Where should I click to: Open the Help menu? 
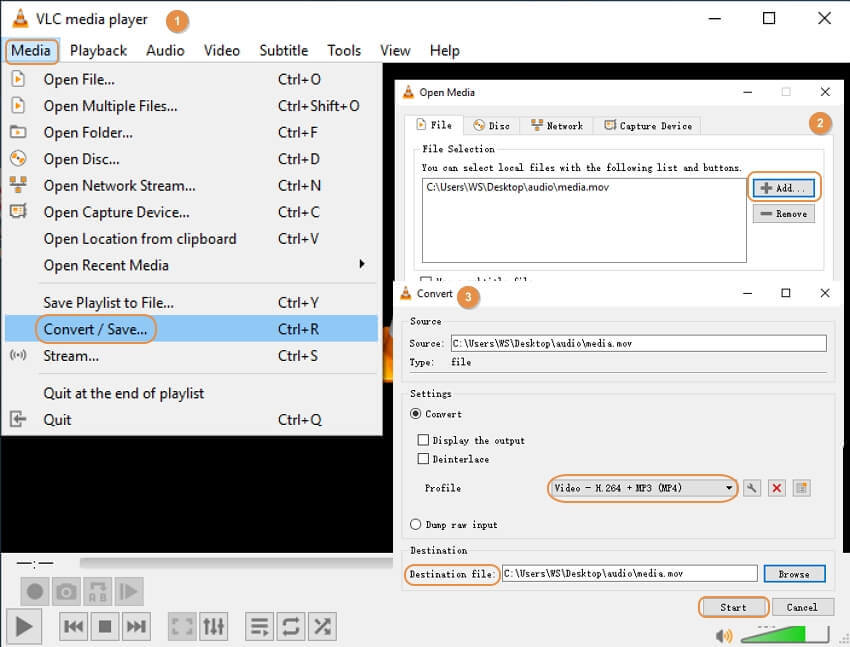(445, 51)
